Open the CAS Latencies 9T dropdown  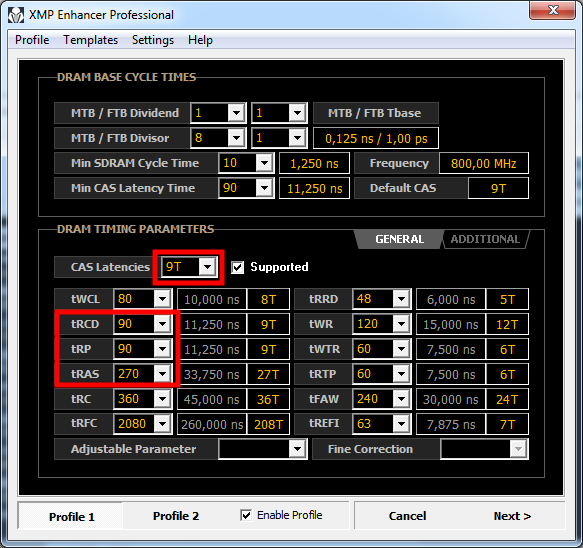(207, 267)
